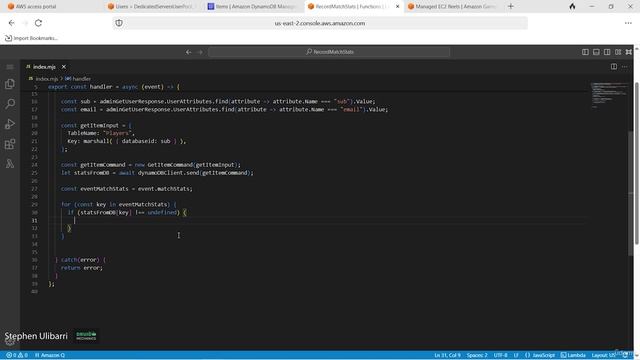Screen dimensions: 640x360
Task: Click the browser flame icon in title bar
Action: (572, 7)
